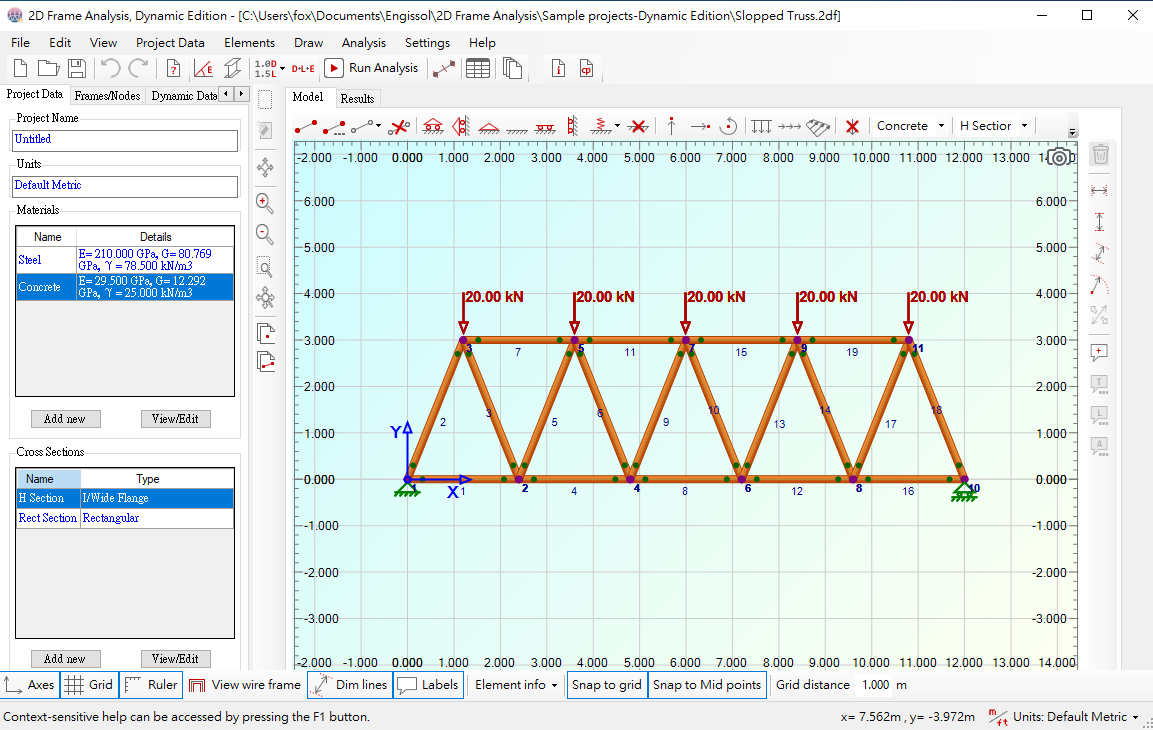
Task: Click the Run Analysis button
Action: click(372, 68)
